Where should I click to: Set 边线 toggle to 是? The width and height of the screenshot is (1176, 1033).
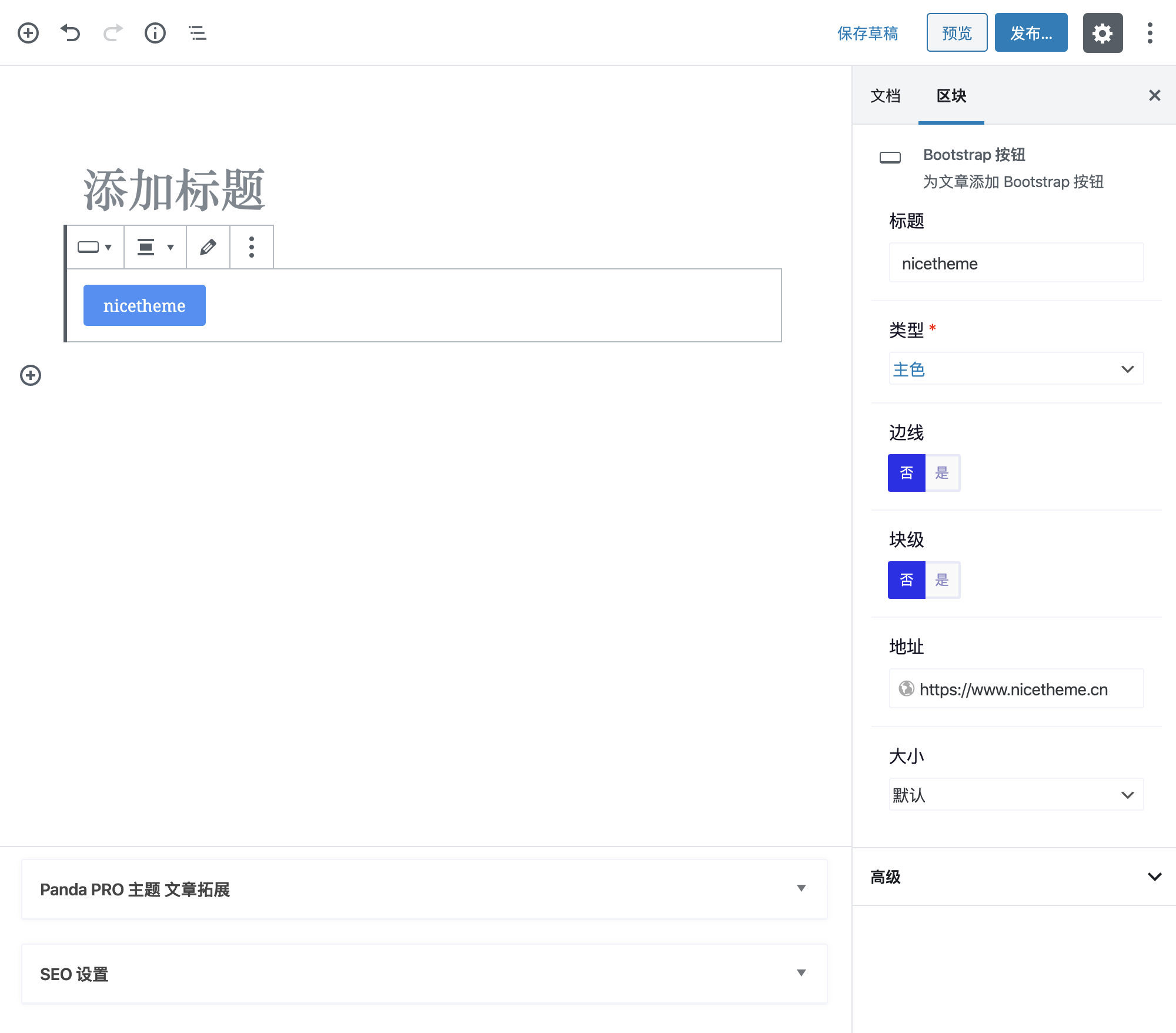943,473
